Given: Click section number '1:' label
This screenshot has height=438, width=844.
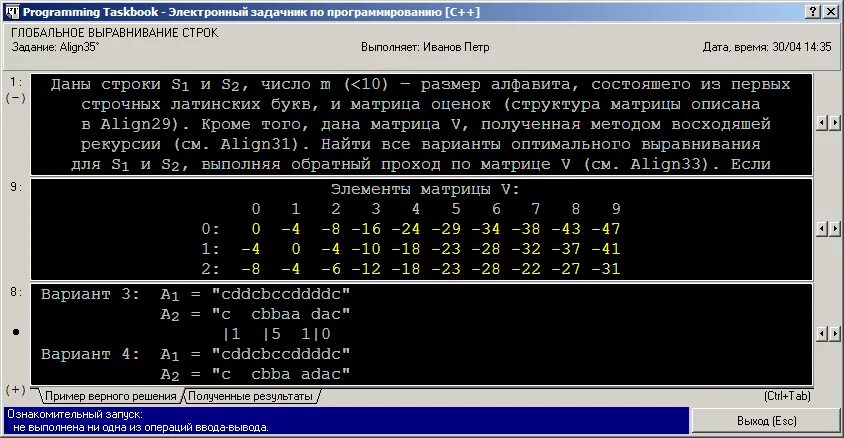Looking at the screenshot, I should pos(16,82).
